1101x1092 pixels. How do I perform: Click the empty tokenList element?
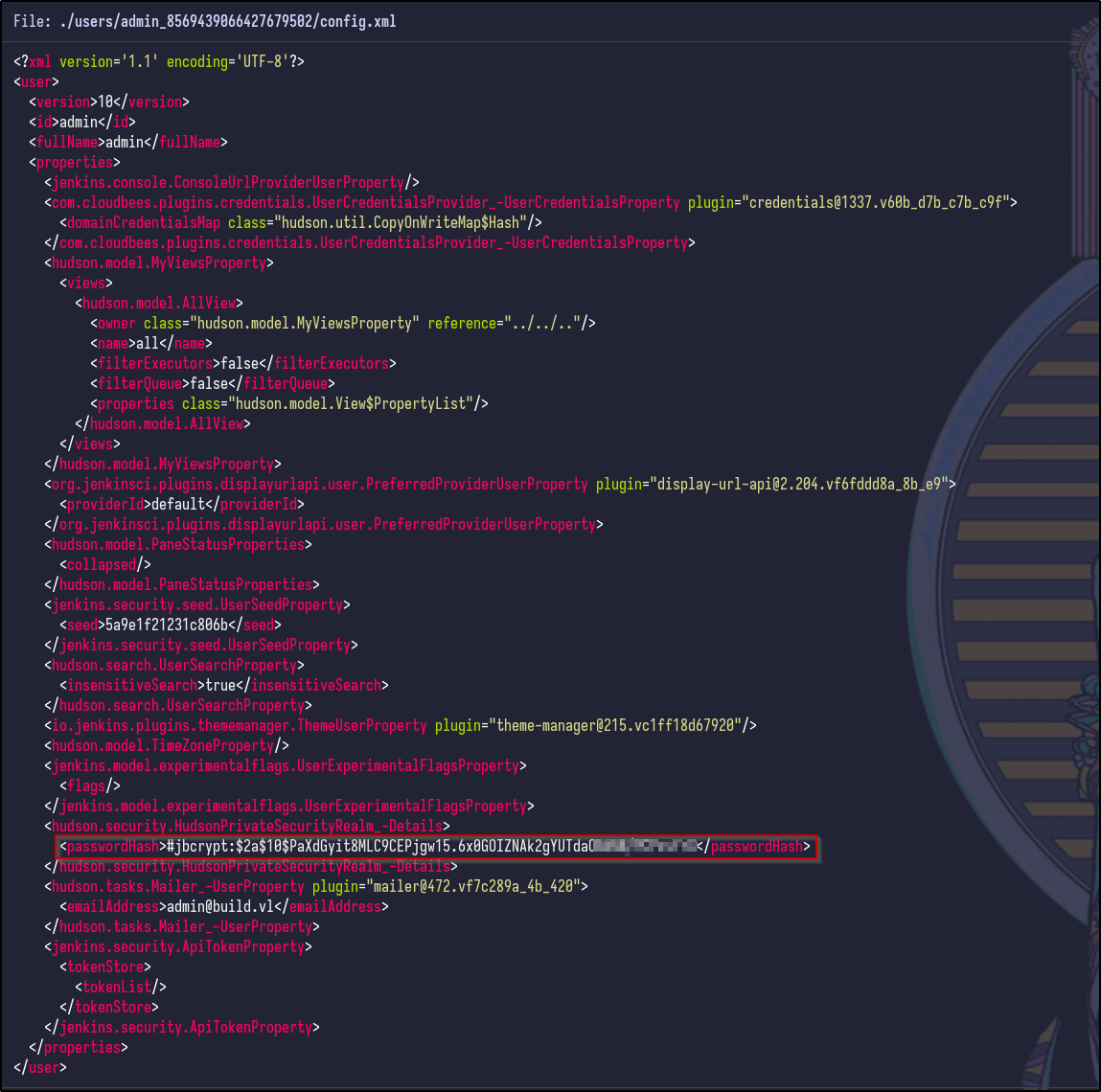pos(121,987)
